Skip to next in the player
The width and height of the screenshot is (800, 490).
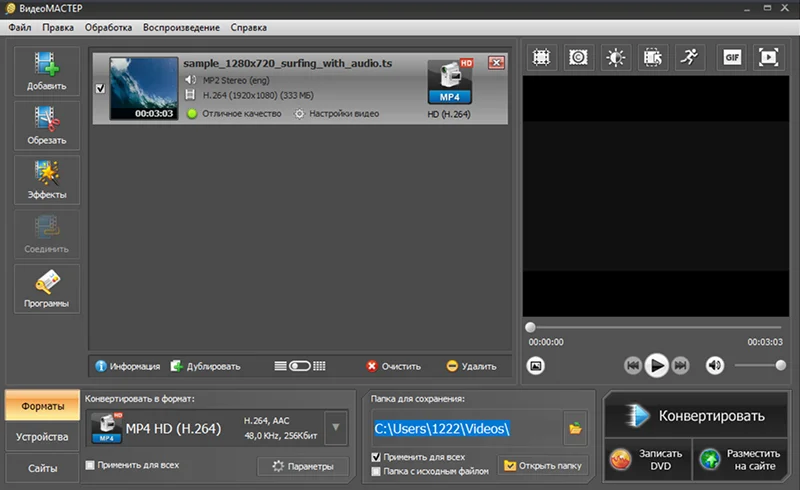[x=680, y=365]
